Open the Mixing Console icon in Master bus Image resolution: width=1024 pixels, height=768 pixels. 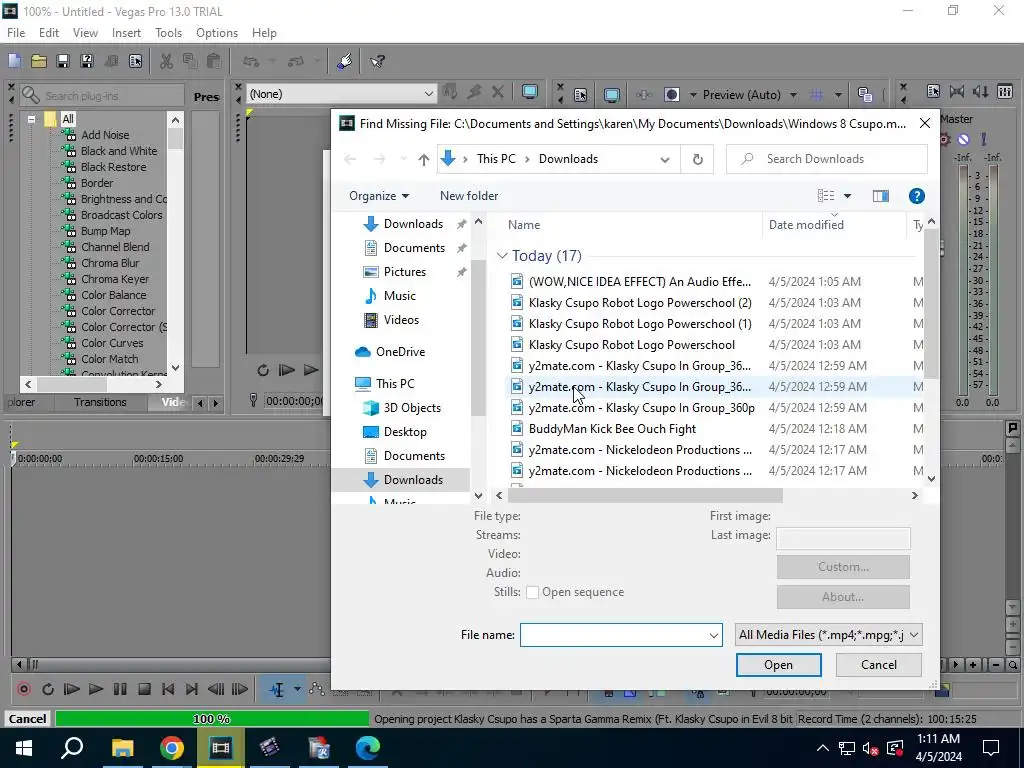tap(1005, 91)
